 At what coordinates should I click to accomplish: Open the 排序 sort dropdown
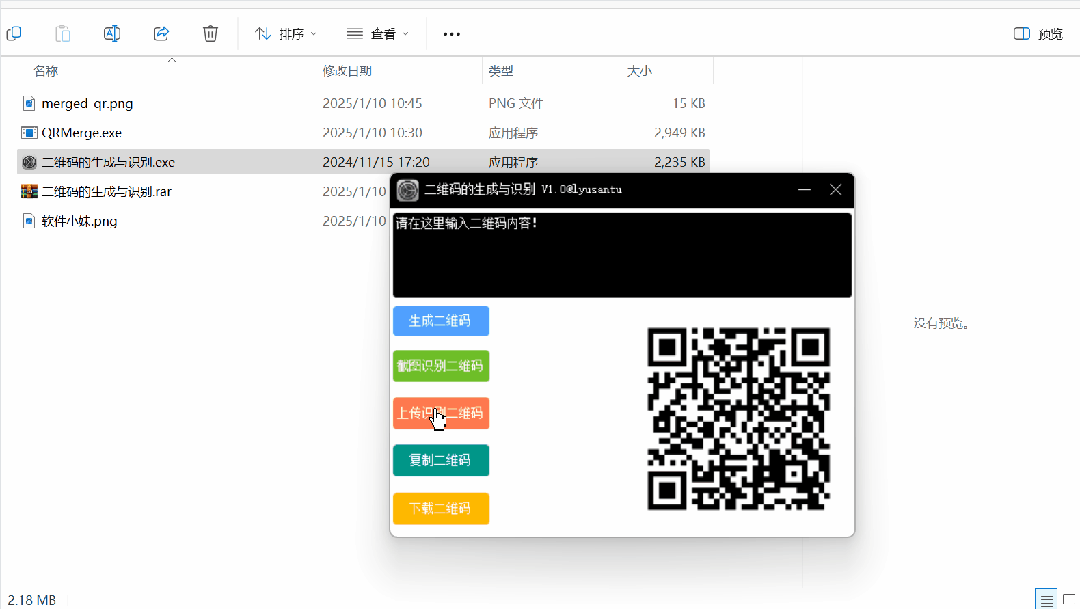coord(285,33)
